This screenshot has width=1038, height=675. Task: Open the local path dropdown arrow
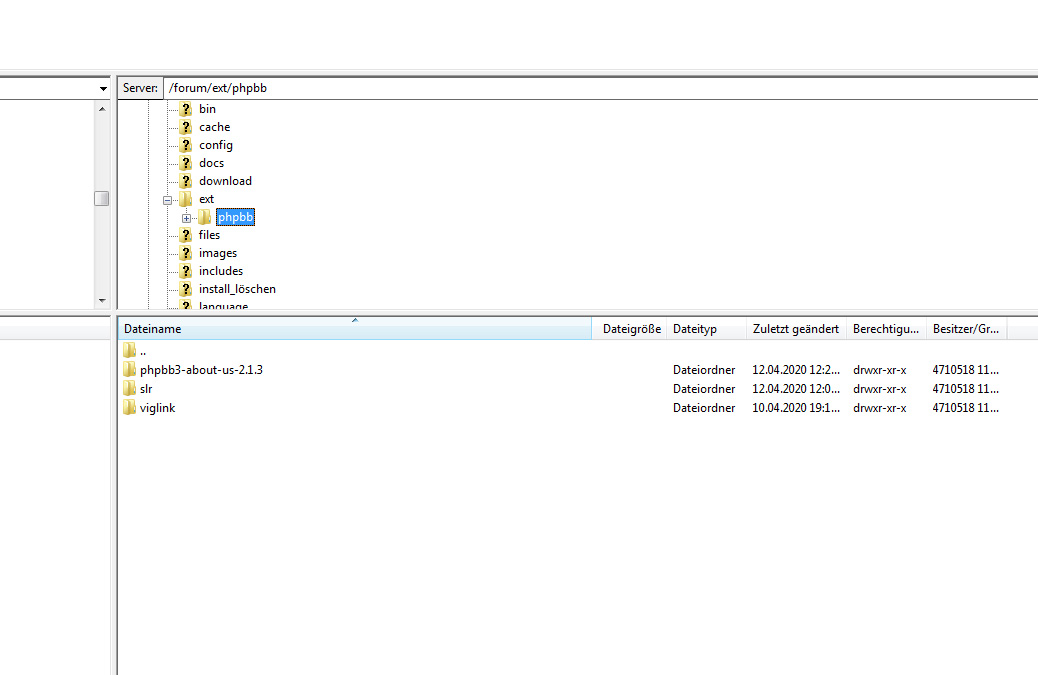[103, 88]
